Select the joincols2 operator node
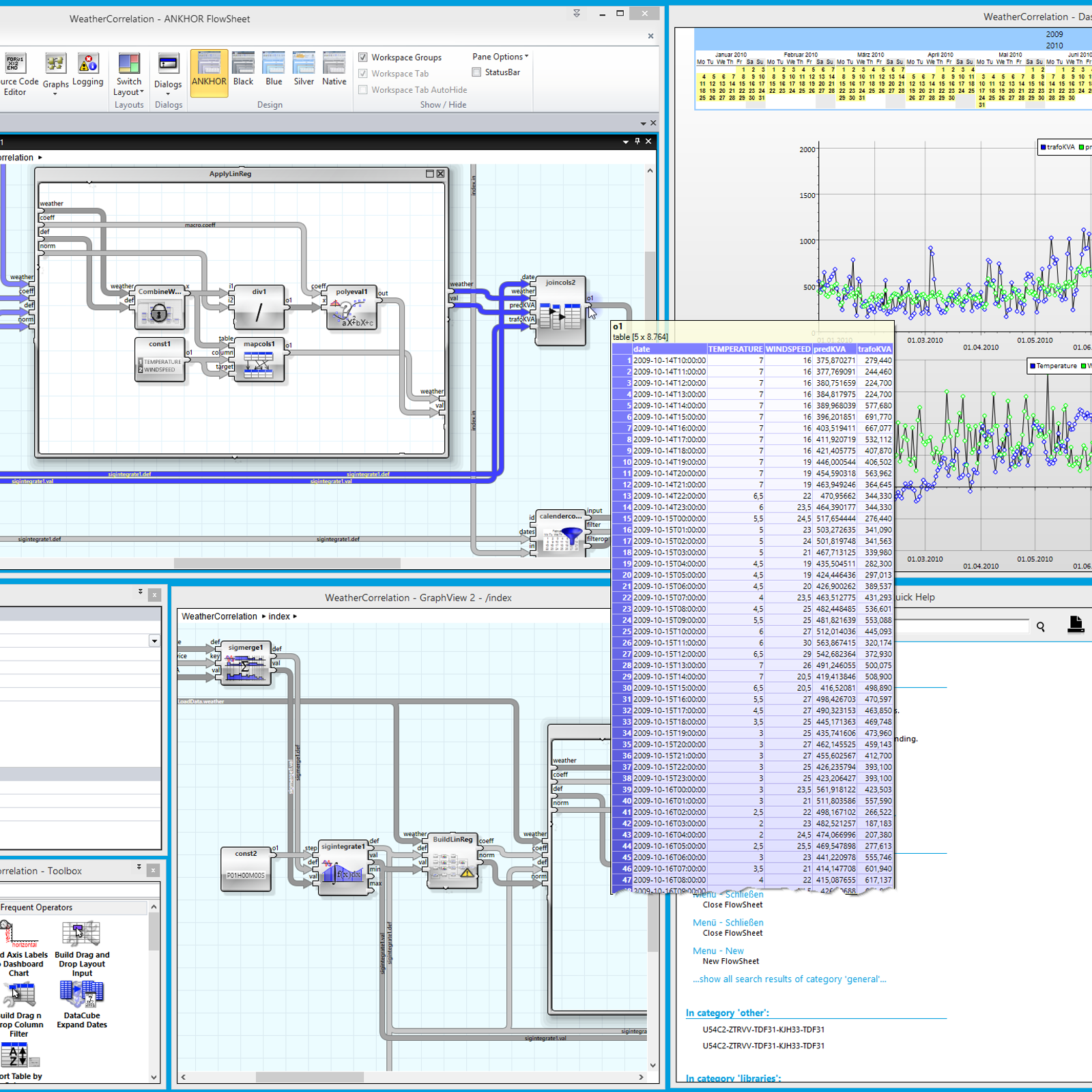This screenshot has height=1092, width=1092. pos(560,311)
